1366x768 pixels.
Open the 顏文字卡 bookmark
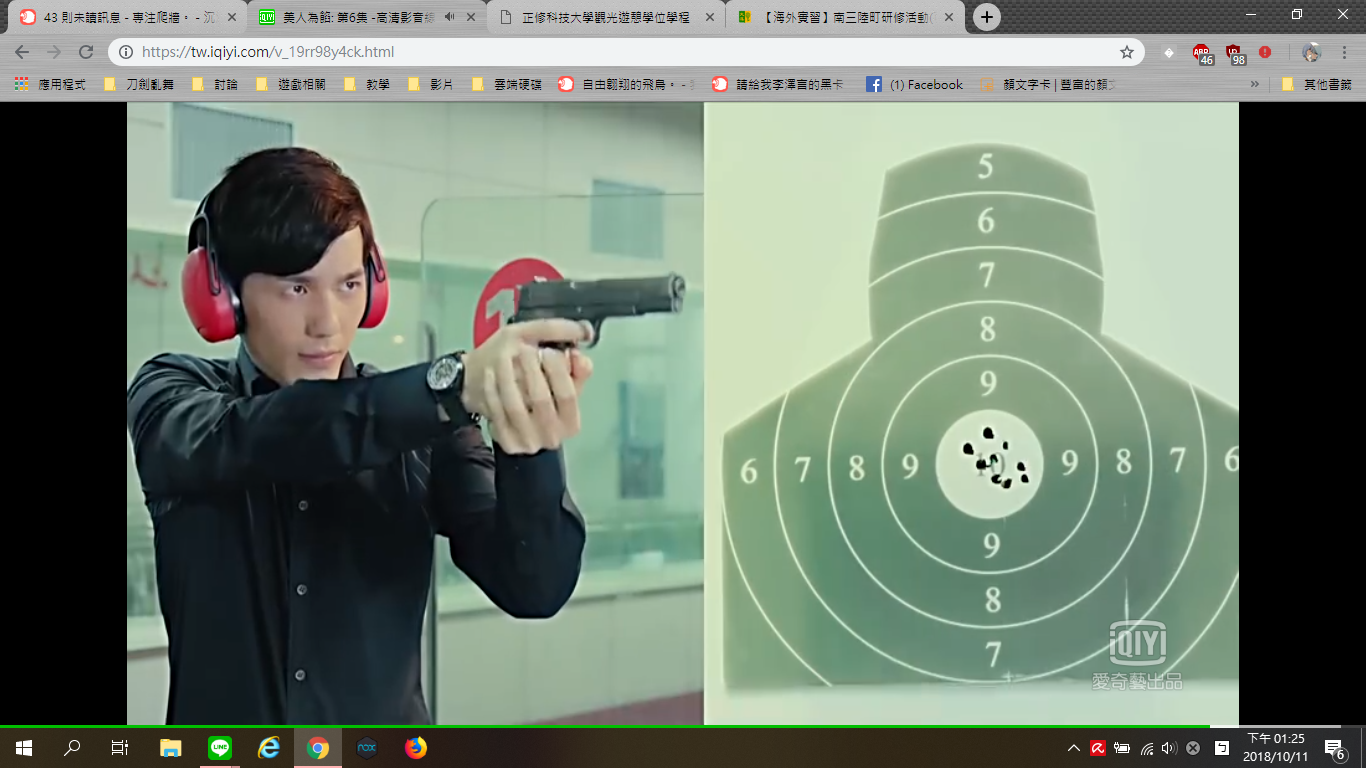click(x=1048, y=85)
